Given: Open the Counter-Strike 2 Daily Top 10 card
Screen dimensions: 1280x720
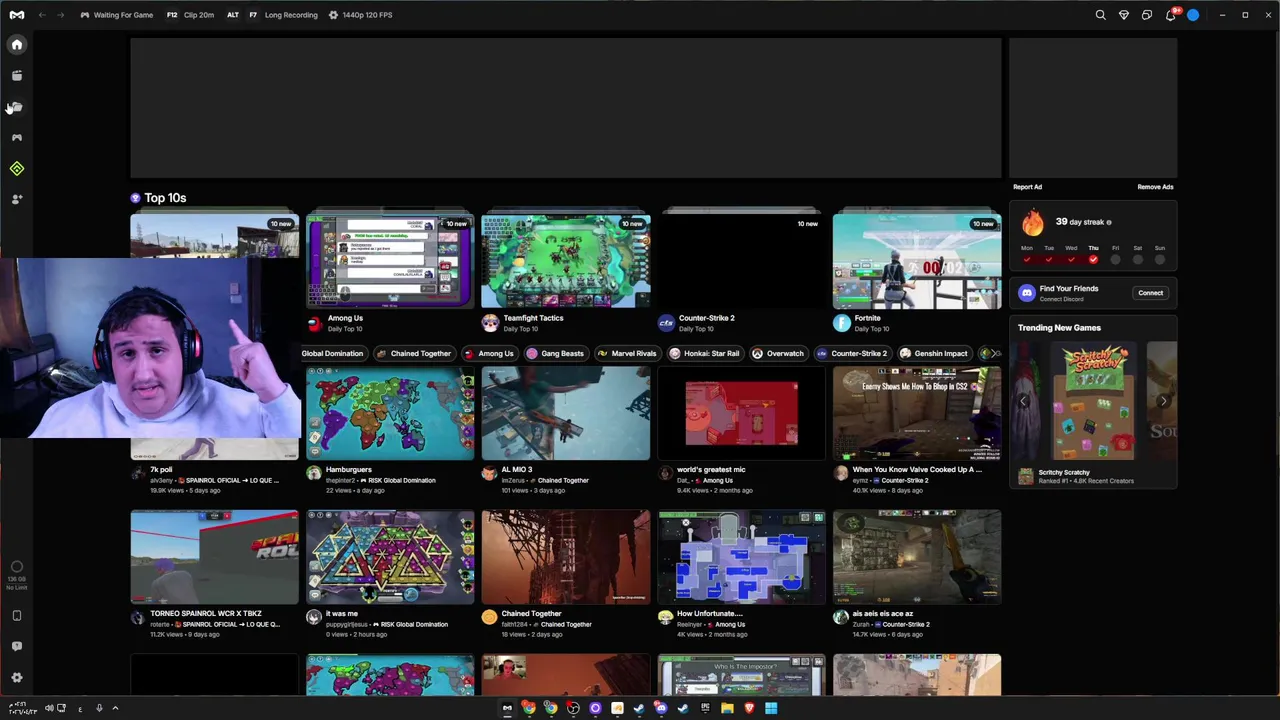Looking at the screenshot, I should coord(741,270).
